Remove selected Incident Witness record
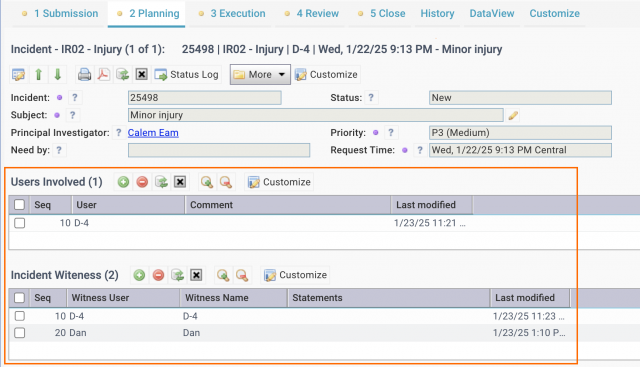The image size is (640, 367). (158, 275)
